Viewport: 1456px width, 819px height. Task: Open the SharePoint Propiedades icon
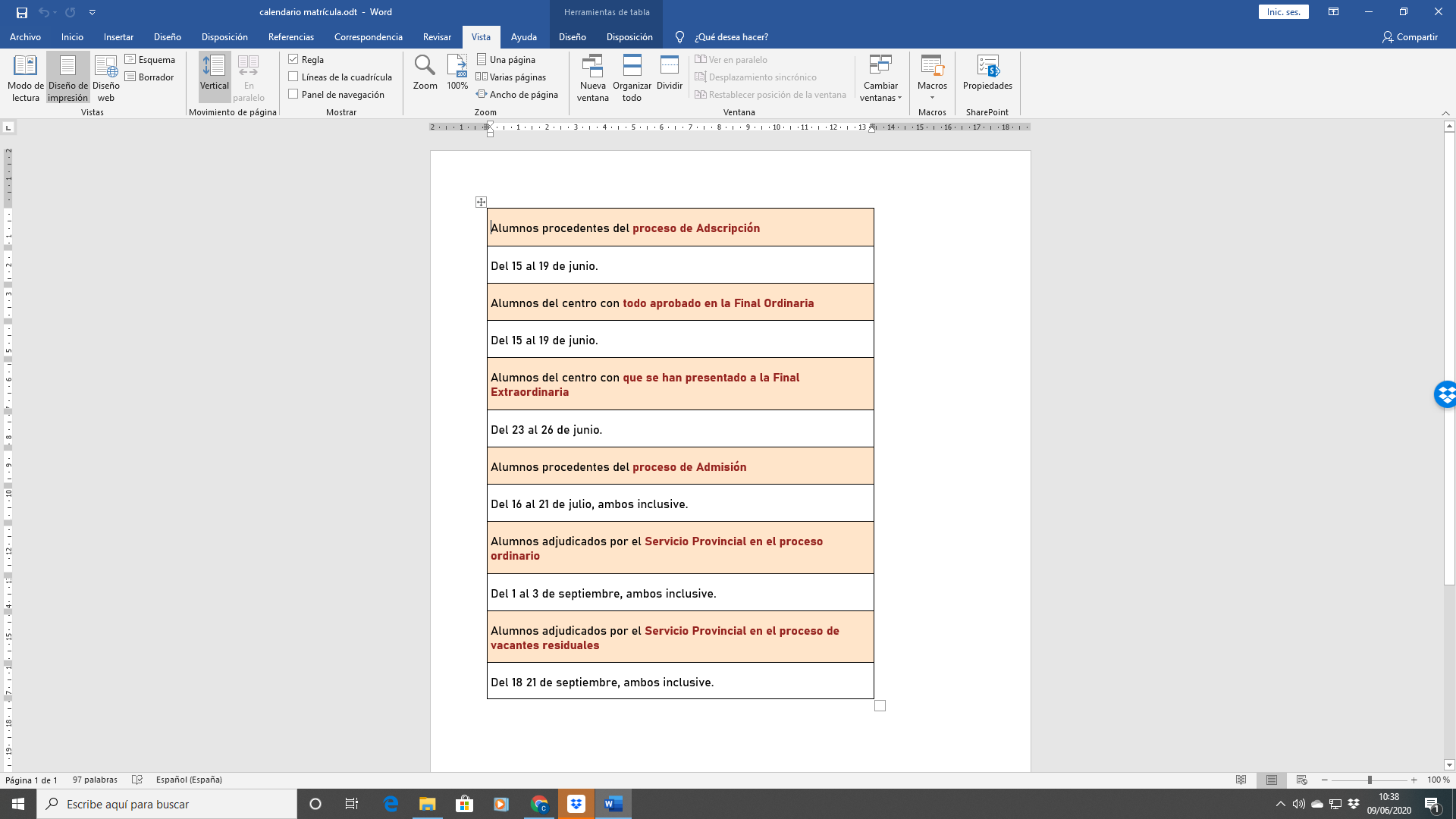[987, 73]
